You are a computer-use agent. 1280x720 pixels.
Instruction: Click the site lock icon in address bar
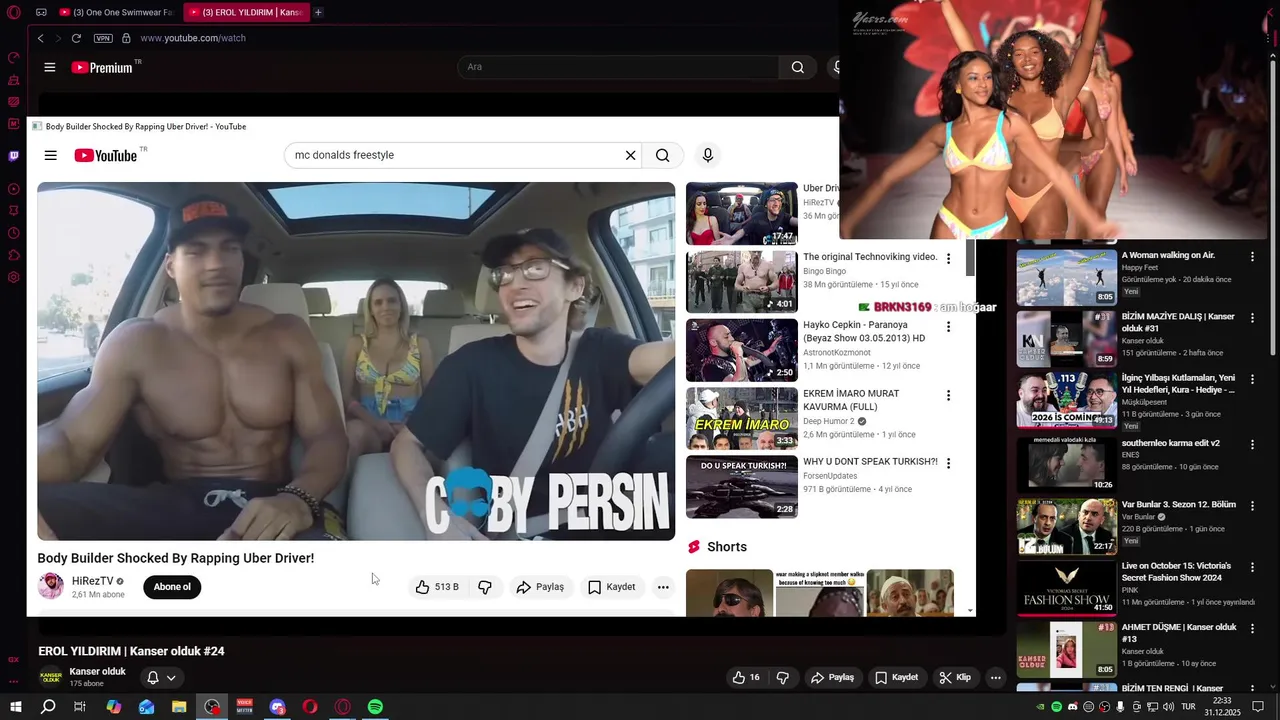tap(126, 38)
